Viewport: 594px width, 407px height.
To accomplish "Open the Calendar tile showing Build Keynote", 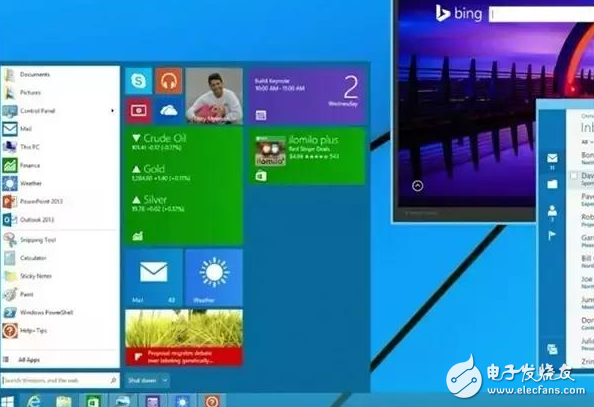I will (x=307, y=96).
